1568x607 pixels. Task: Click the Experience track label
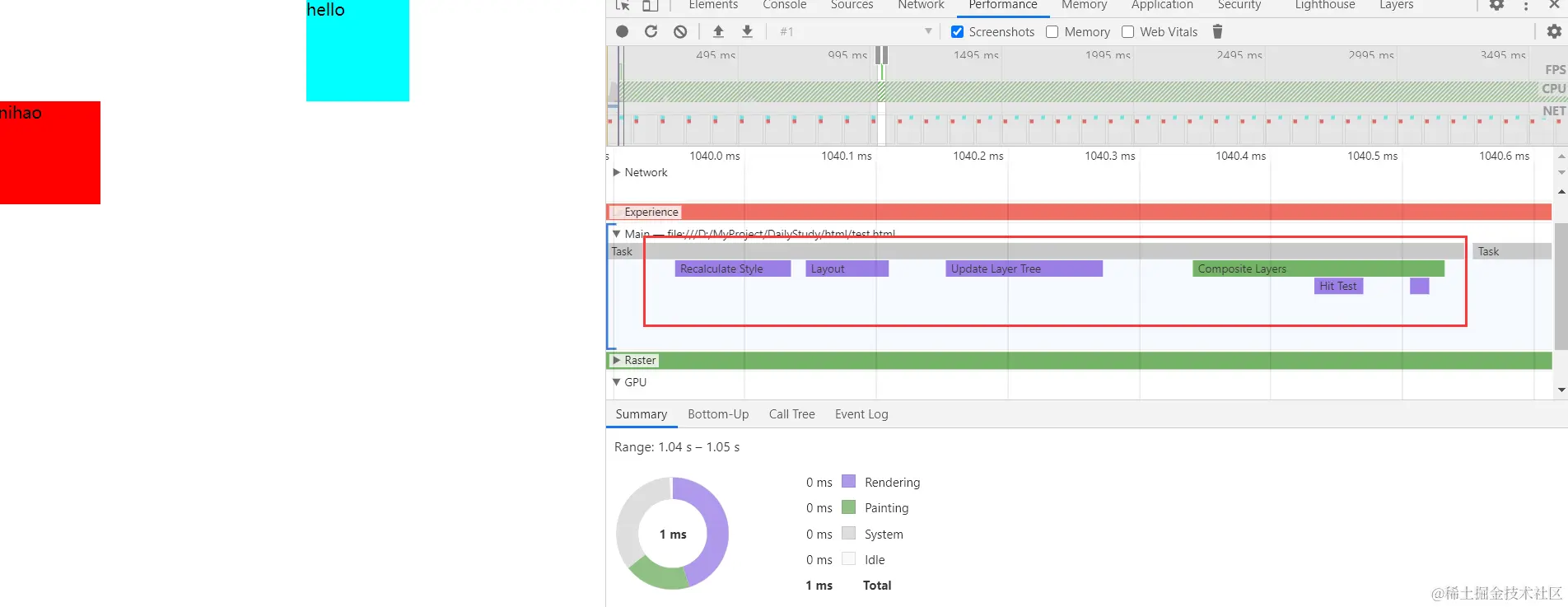coord(651,212)
